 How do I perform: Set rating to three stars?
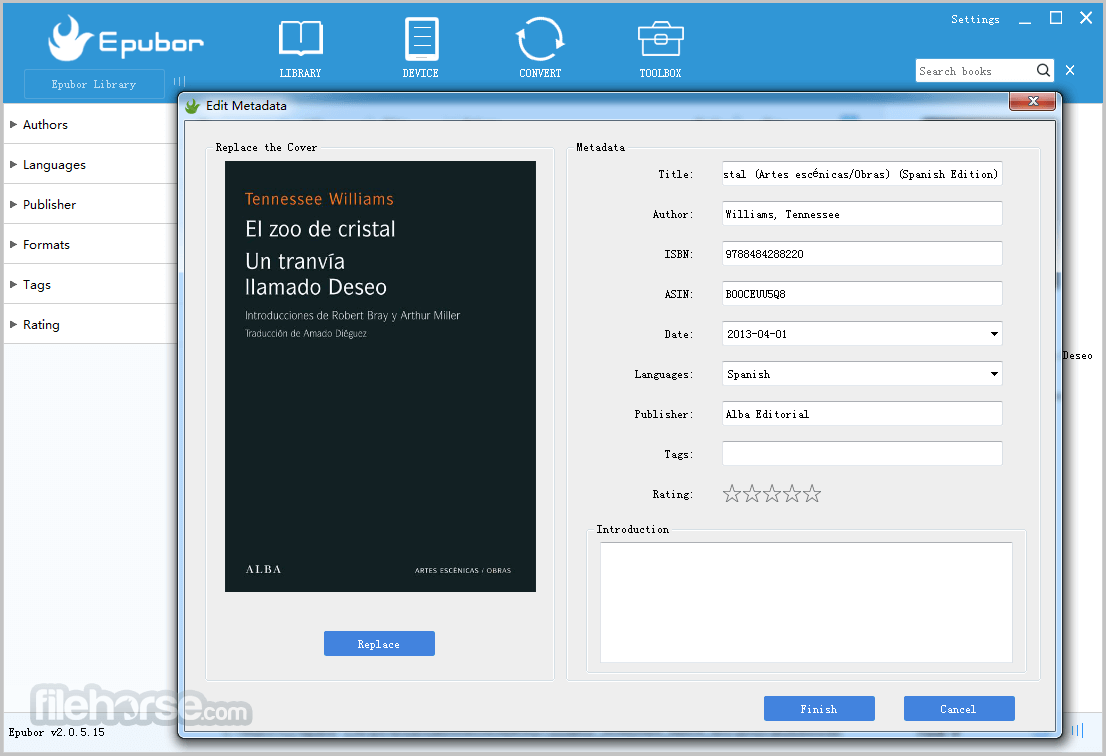772,494
